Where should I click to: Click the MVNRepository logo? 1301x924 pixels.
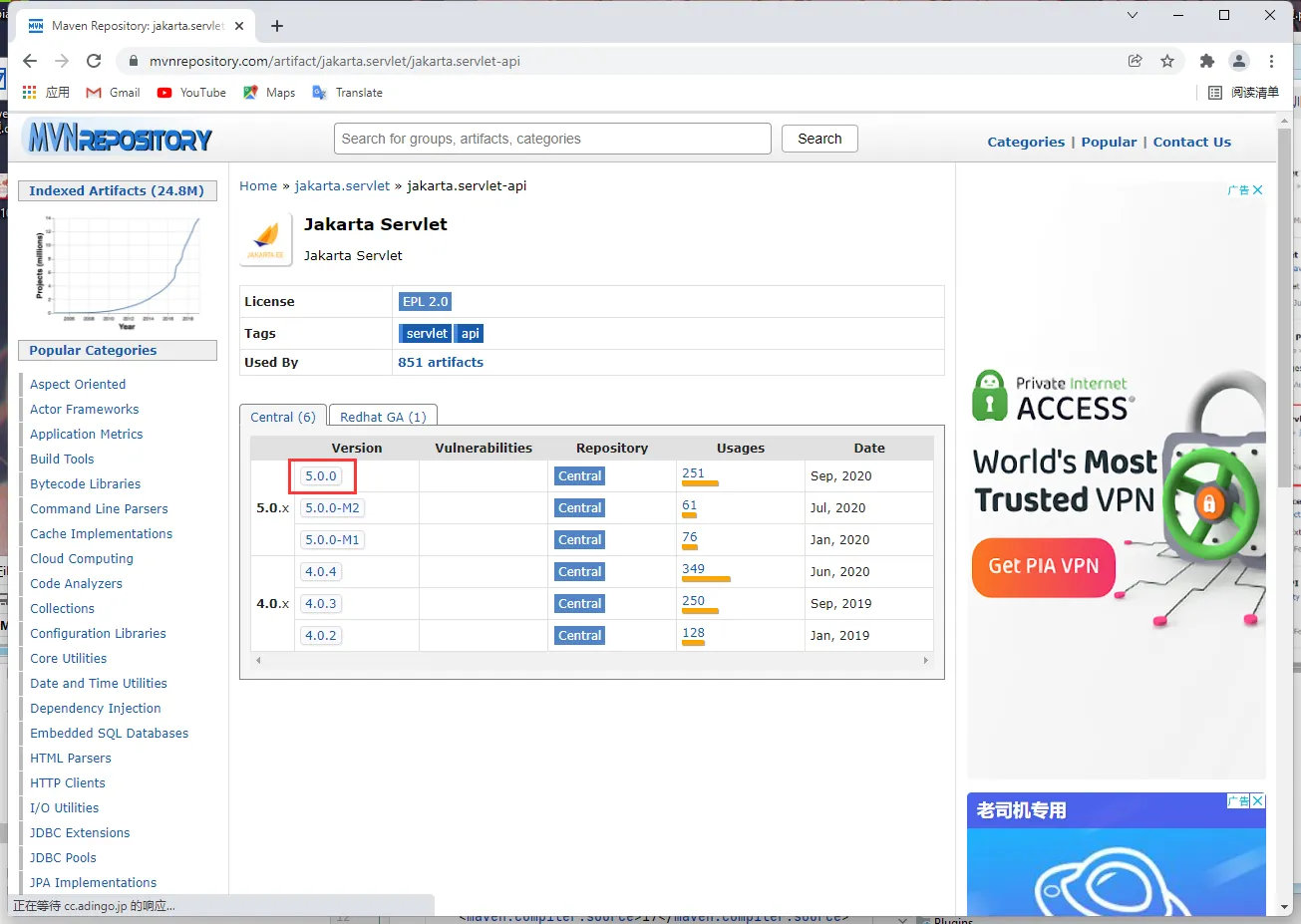tap(120, 138)
